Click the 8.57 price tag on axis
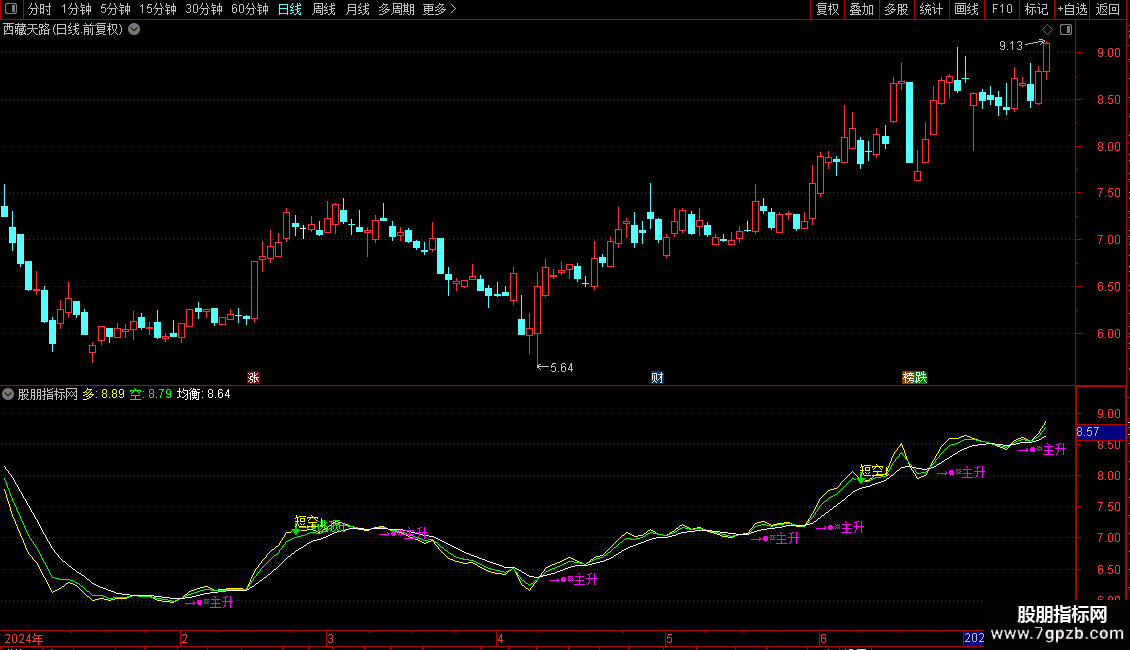 coord(1100,432)
